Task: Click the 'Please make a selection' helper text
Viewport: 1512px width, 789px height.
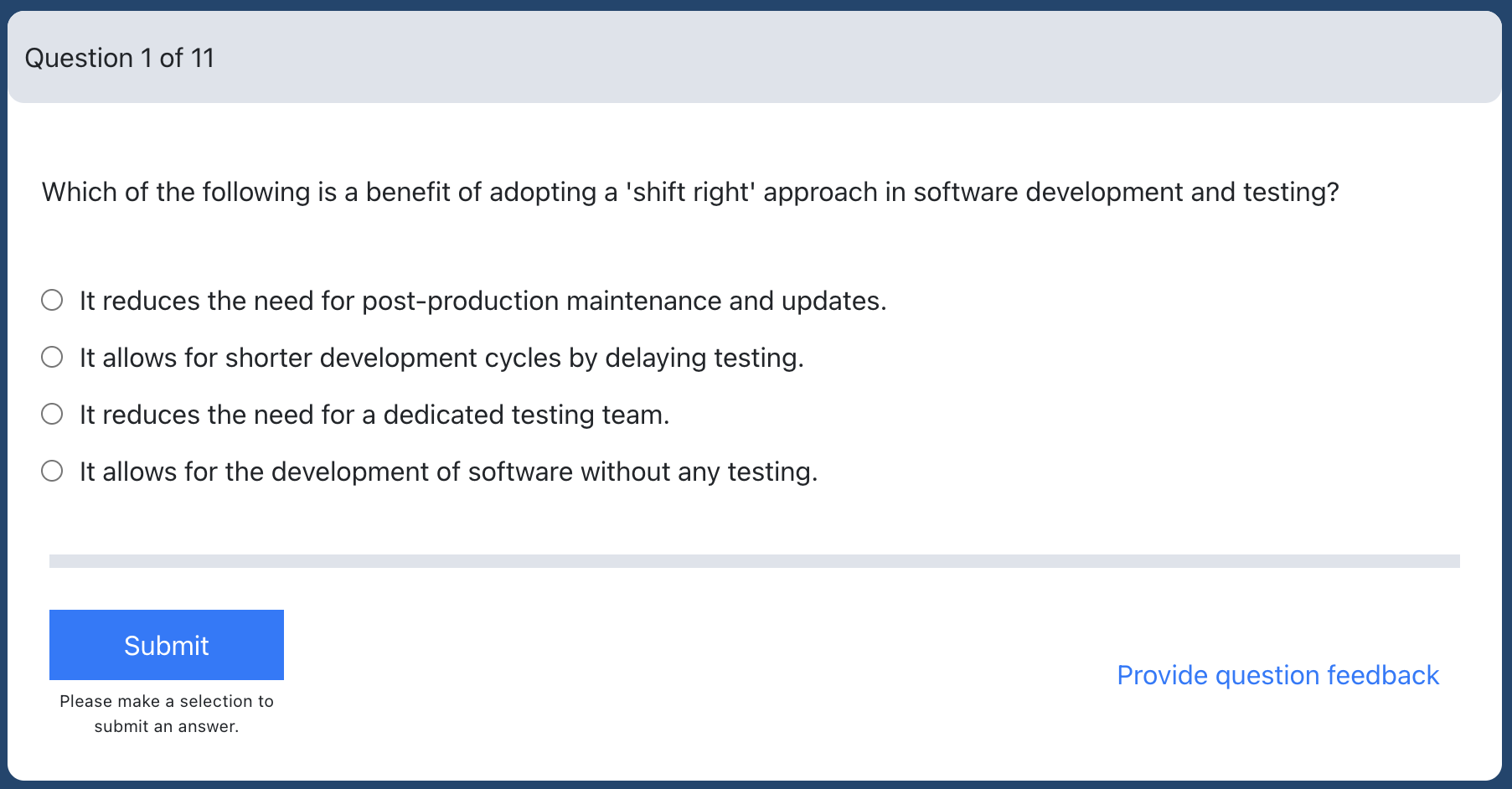Action: point(167,714)
